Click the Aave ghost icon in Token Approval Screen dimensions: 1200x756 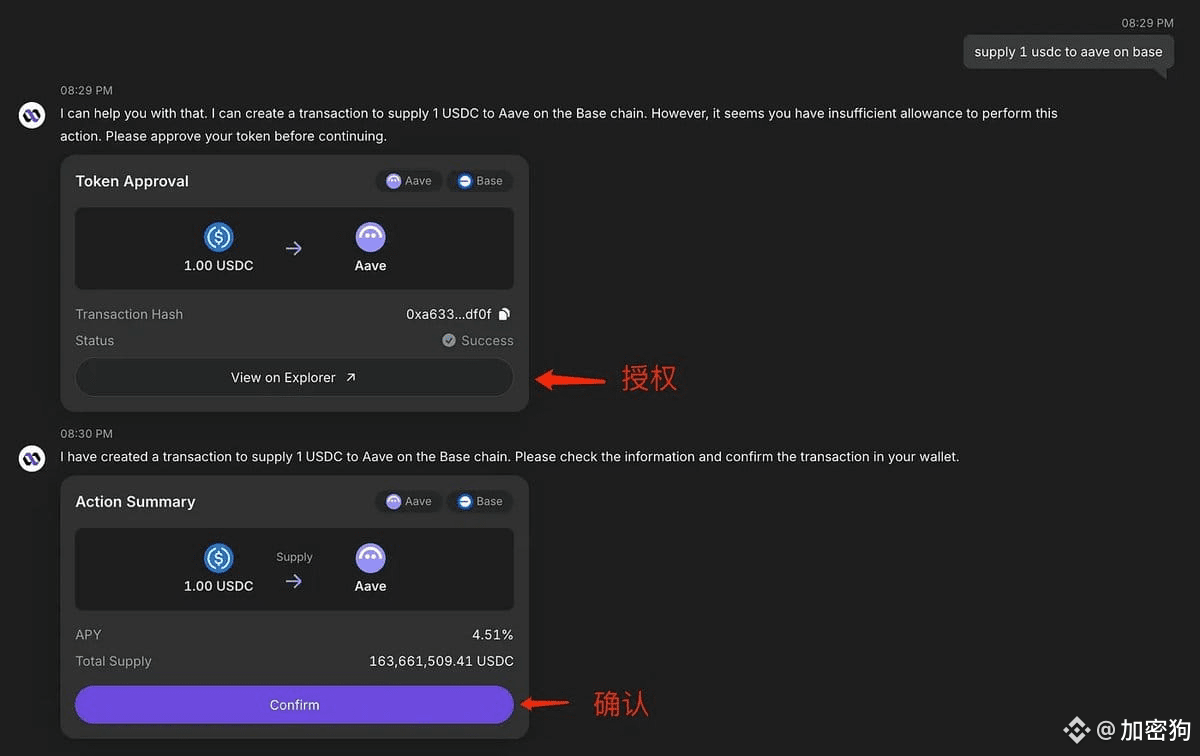pos(370,237)
